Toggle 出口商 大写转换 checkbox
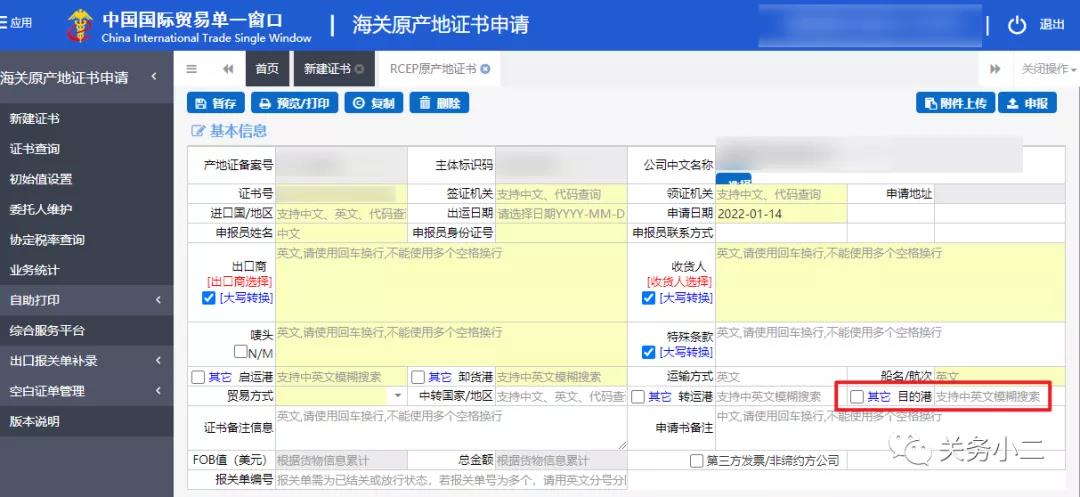This screenshot has width=1080, height=497. [209, 298]
